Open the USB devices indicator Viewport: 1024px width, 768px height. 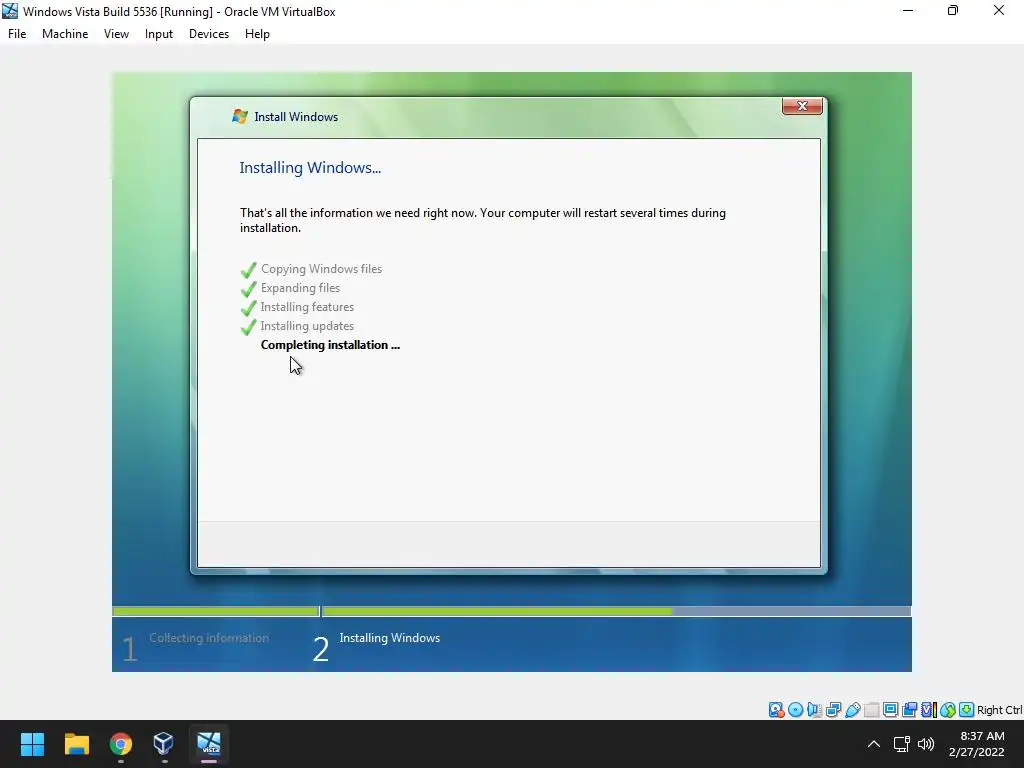(852, 710)
